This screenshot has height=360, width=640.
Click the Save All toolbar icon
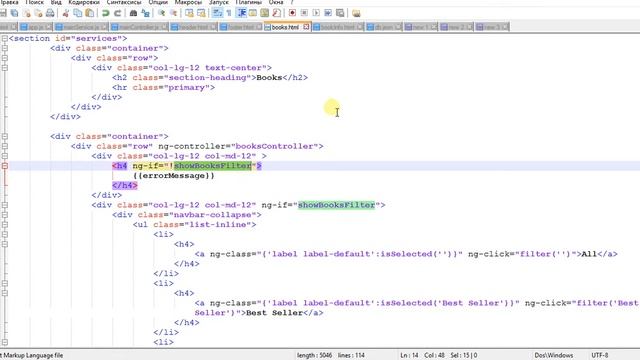[14, 13]
